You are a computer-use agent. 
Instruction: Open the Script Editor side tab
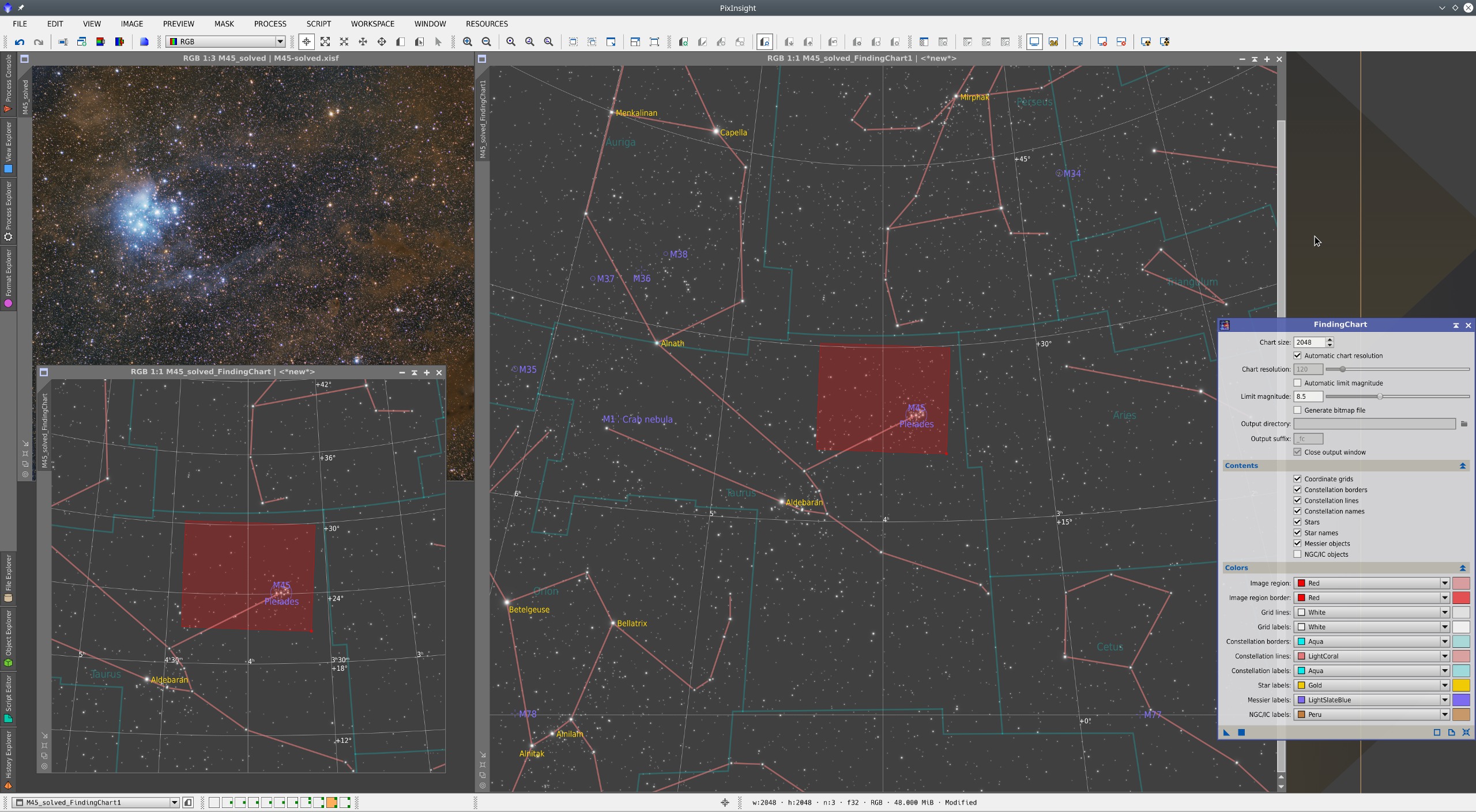click(x=8, y=699)
